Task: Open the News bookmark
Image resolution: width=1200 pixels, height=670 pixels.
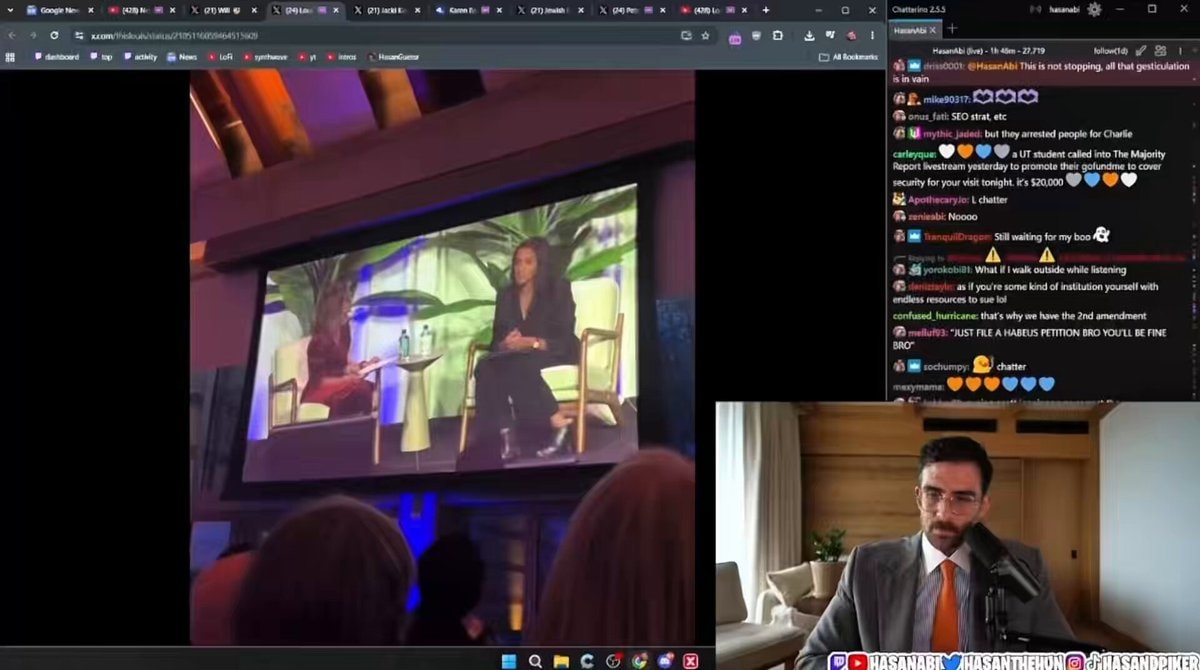Action: coord(182,57)
